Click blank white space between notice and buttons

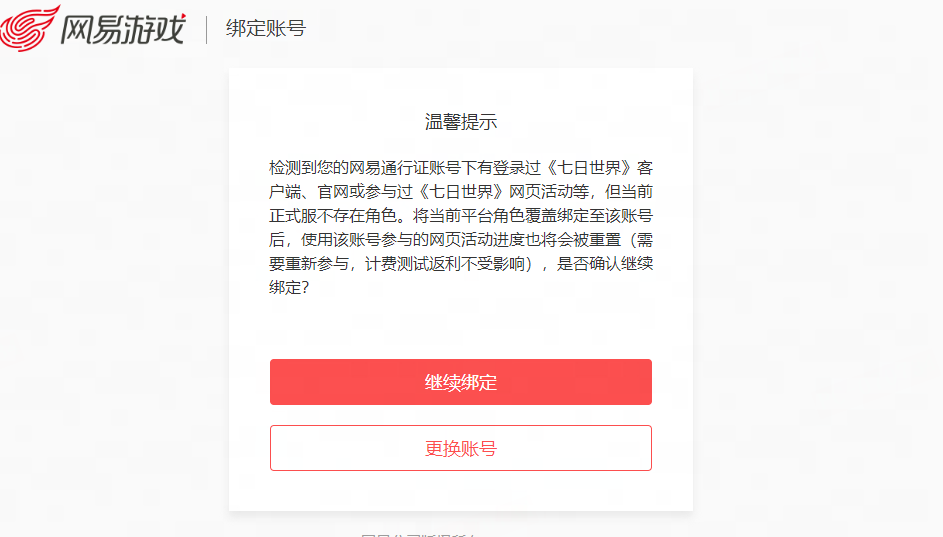pyautogui.click(x=461, y=325)
